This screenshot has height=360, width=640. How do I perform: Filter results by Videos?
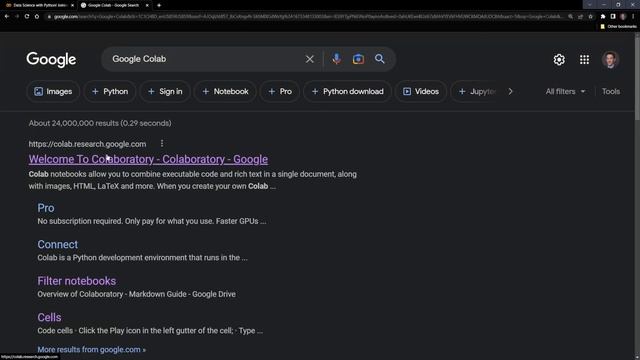(x=421, y=91)
